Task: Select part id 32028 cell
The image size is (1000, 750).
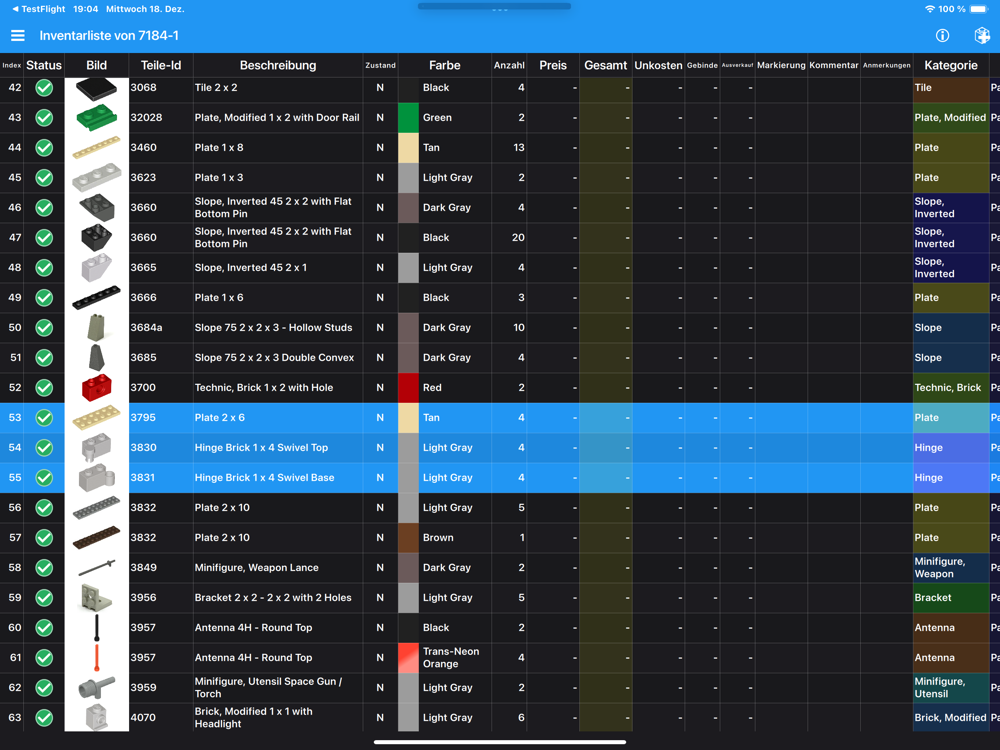Action: (161, 118)
